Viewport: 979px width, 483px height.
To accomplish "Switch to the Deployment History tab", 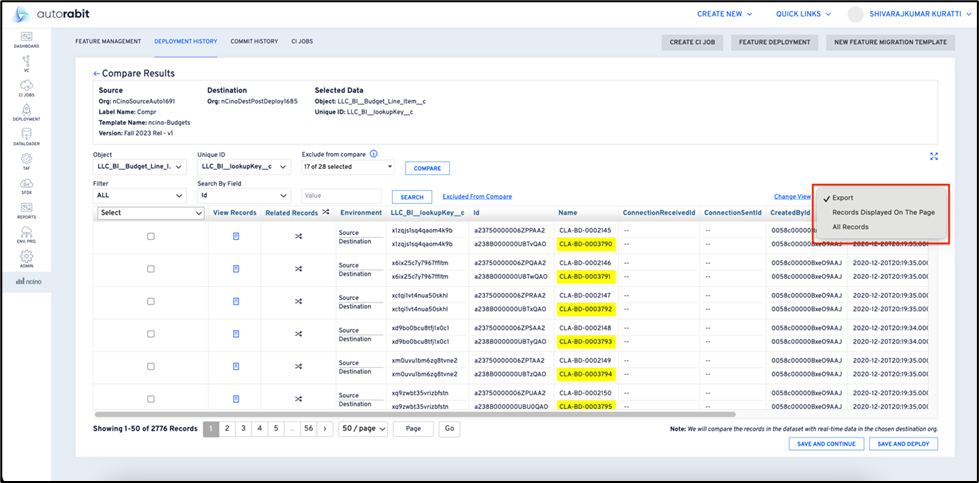I will (185, 41).
